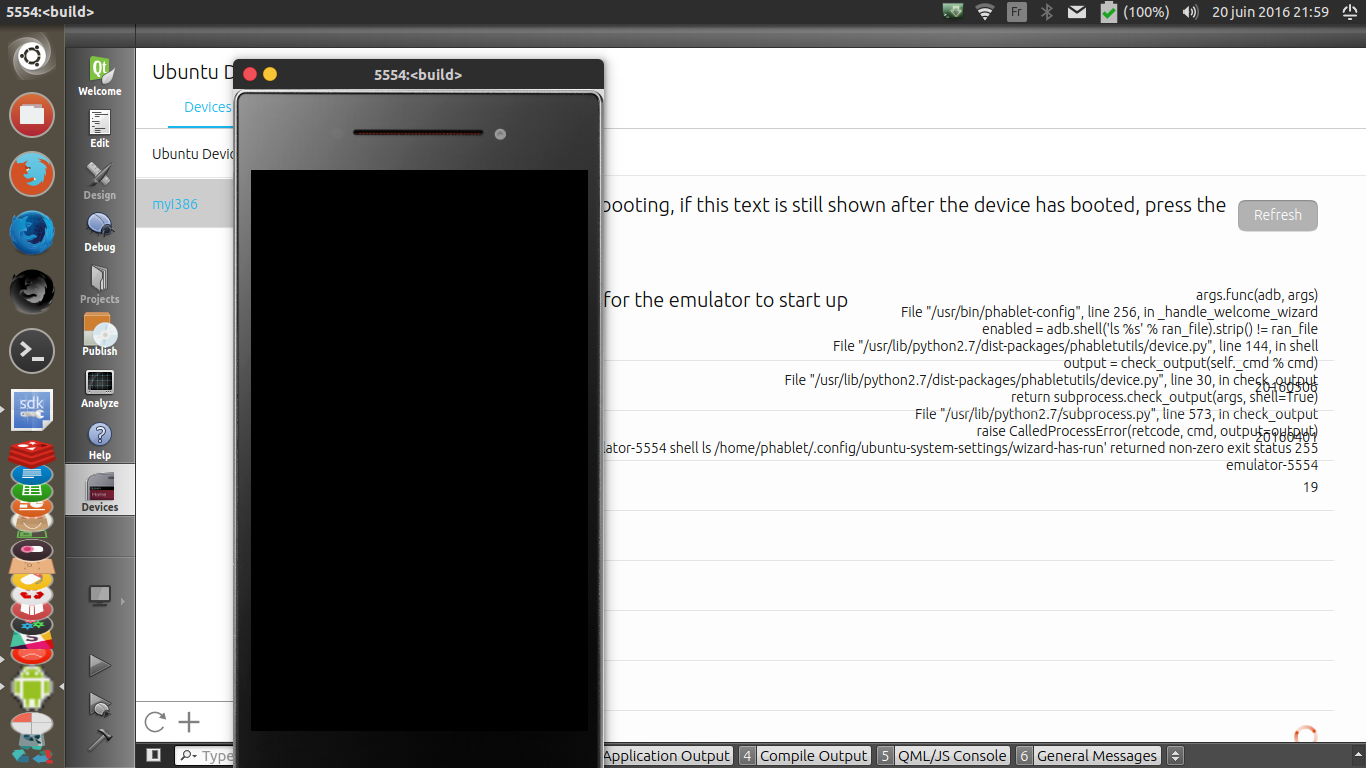Open the Terminal from the launcher
The width and height of the screenshot is (1366, 768).
pyautogui.click(x=32, y=351)
